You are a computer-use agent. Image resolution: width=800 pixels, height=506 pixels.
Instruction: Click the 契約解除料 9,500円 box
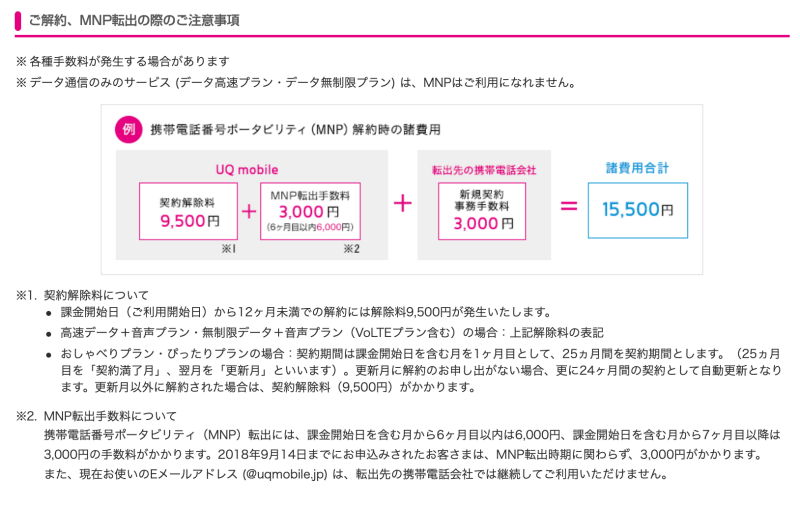coord(188,211)
